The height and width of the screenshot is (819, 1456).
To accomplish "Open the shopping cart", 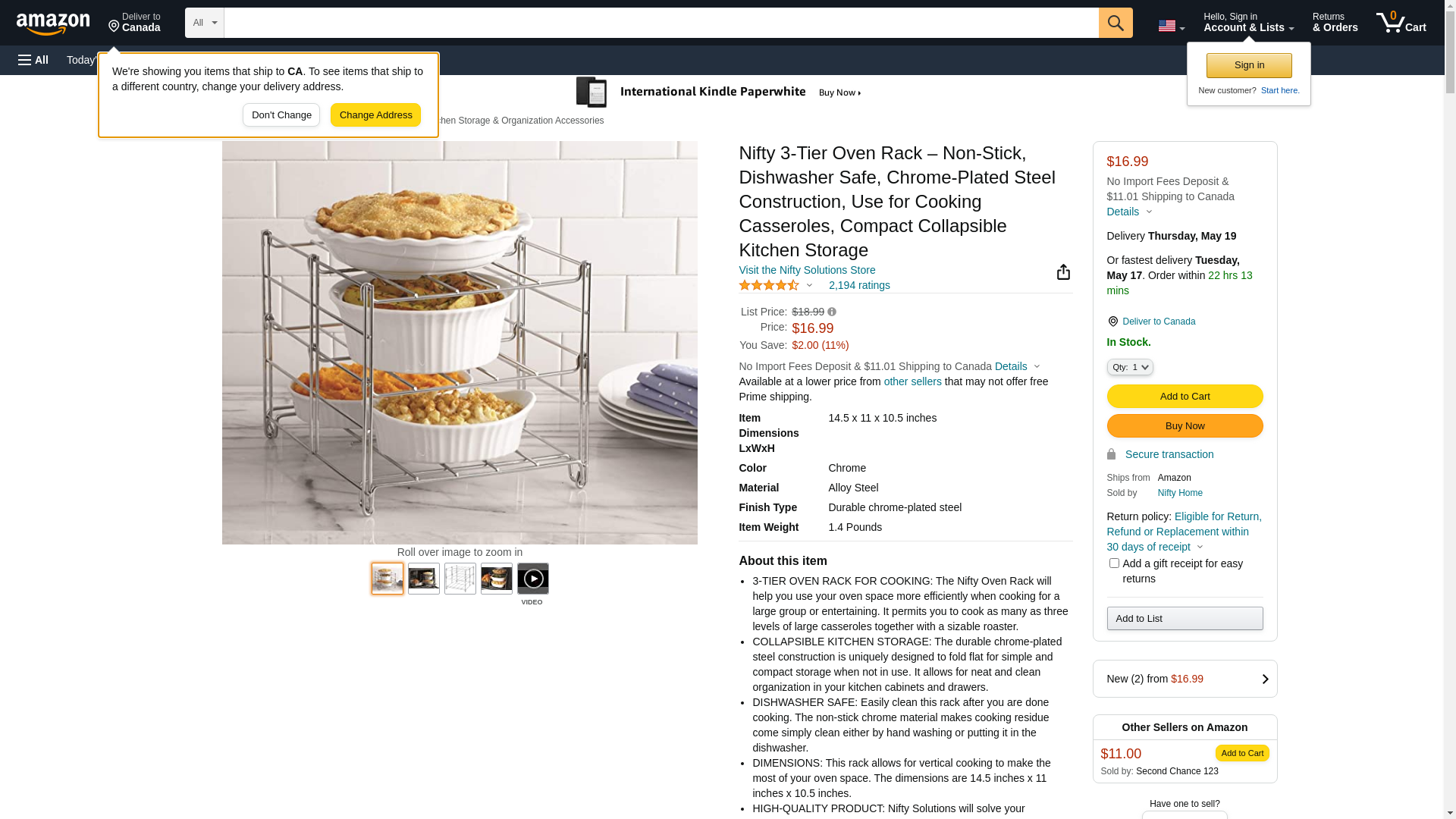I will (x=1401, y=23).
